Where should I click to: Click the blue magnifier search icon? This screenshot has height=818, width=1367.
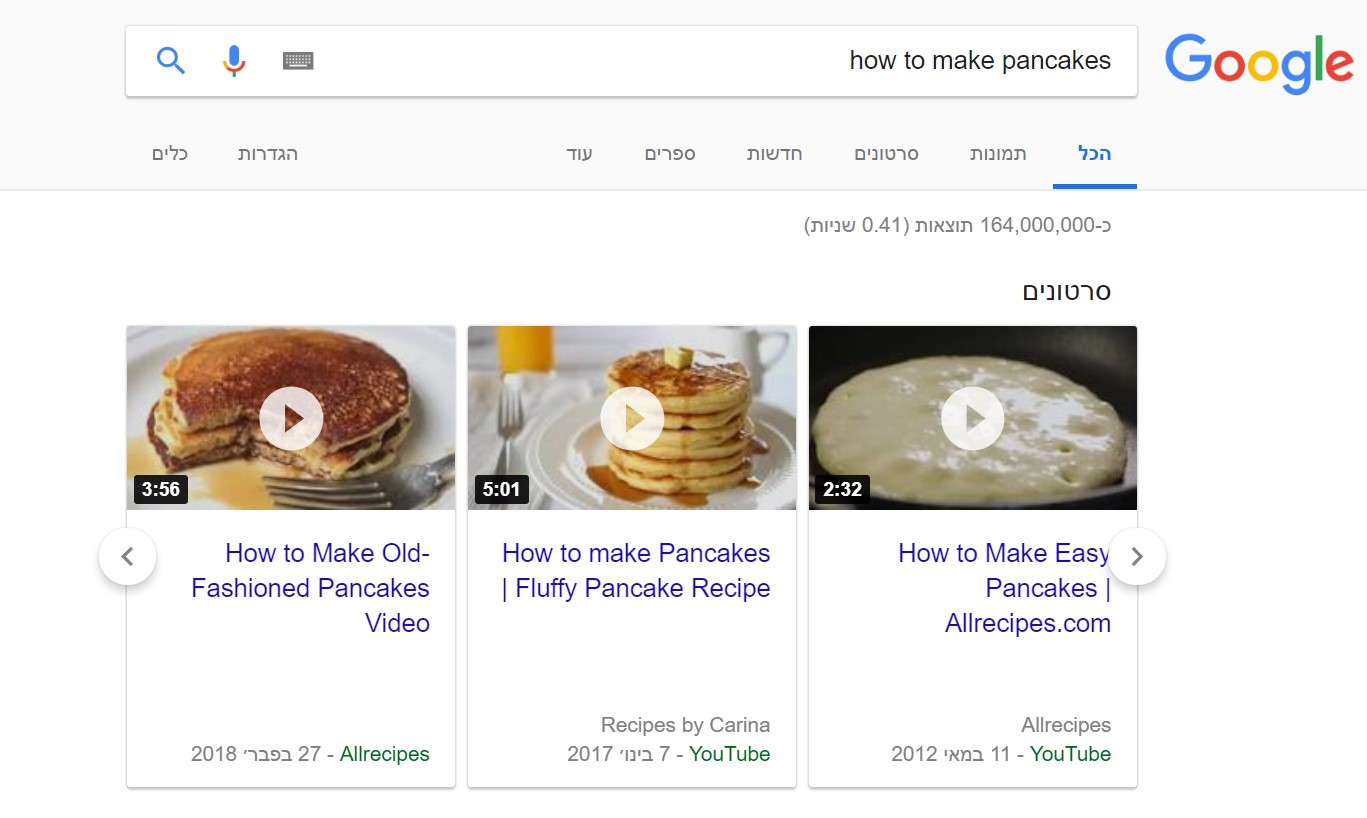pos(171,61)
